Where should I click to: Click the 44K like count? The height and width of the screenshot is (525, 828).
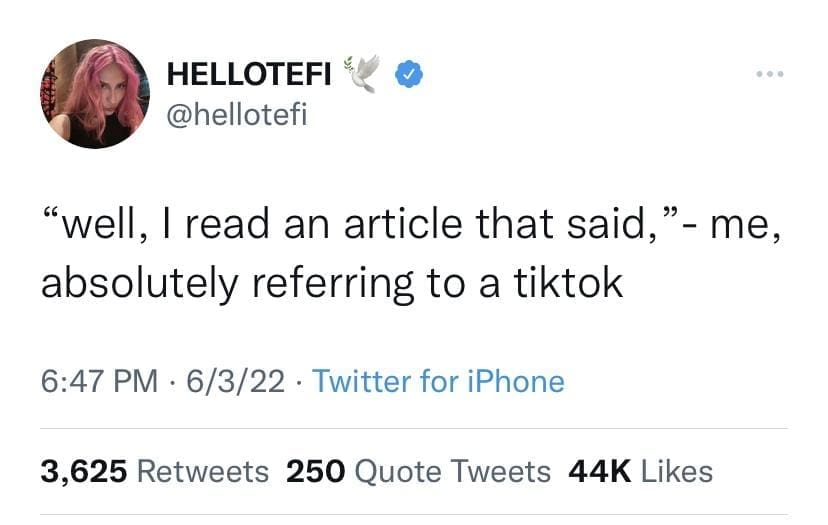tap(598, 471)
